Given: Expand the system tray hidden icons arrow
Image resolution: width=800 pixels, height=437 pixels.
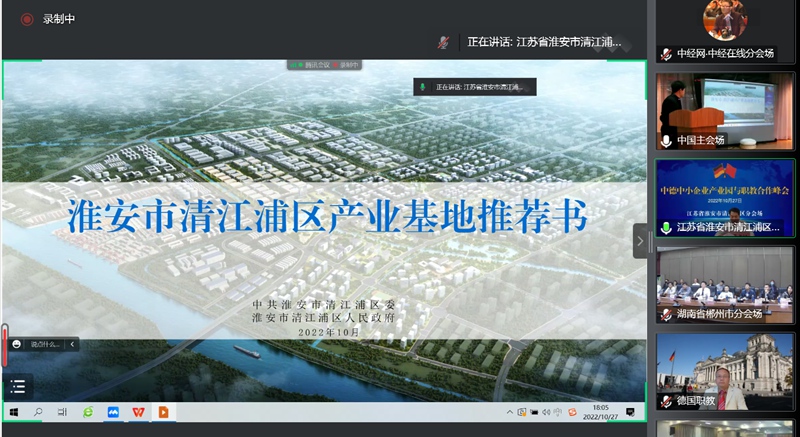Looking at the screenshot, I should pos(508,412).
